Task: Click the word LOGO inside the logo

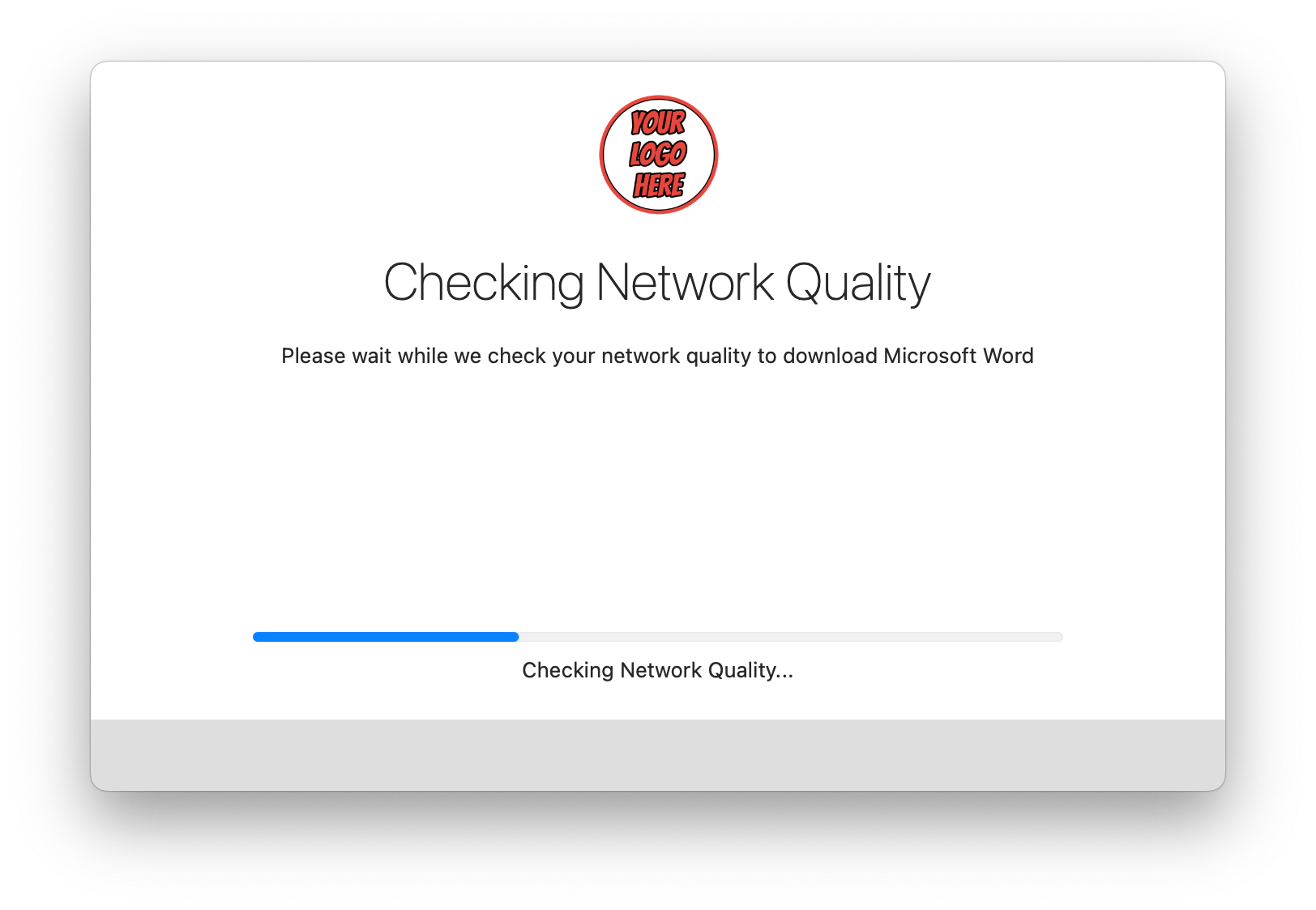Action: [658, 154]
